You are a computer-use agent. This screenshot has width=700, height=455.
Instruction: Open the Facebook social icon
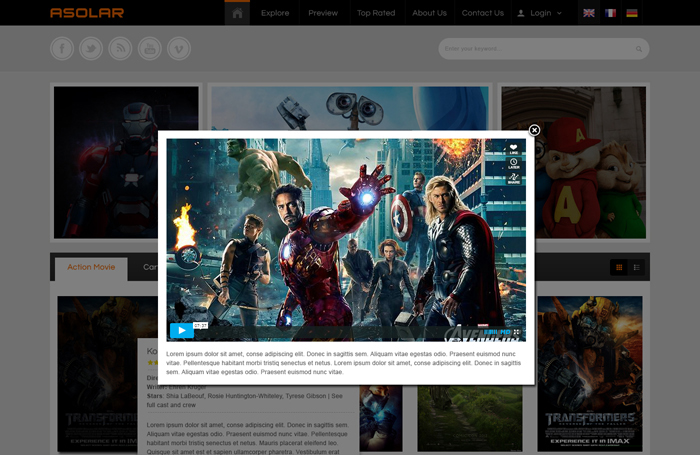click(x=62, y=48)
